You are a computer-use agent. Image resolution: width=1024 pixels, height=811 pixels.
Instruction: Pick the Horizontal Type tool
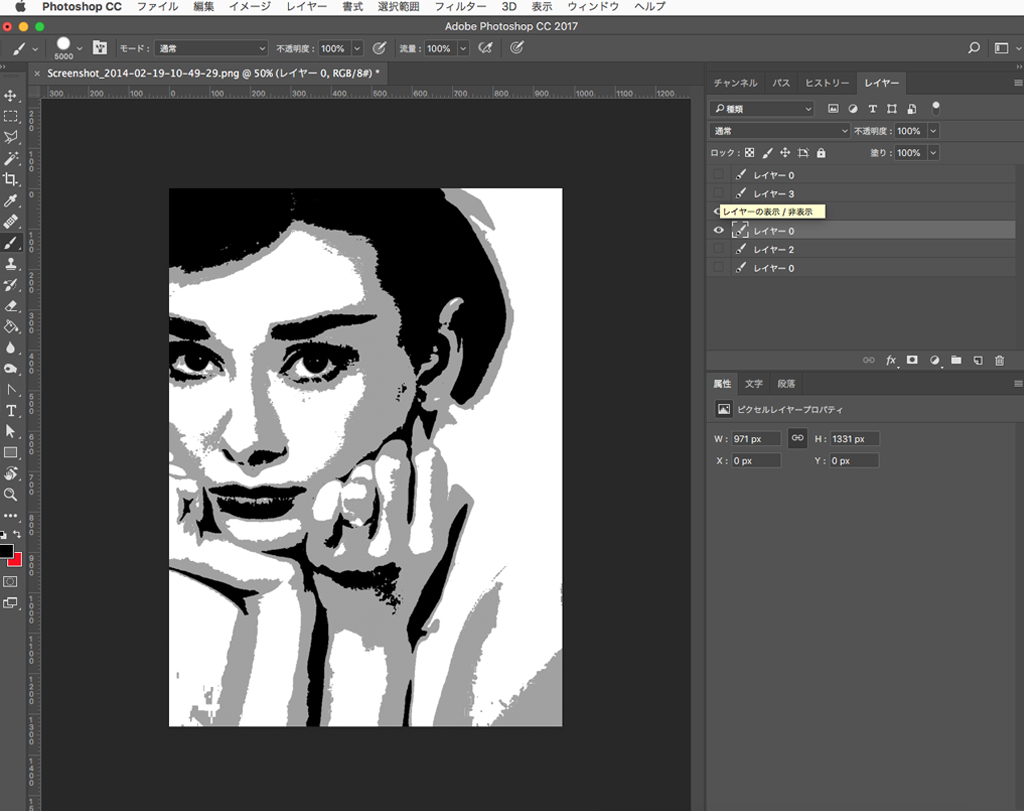(11, 410)
